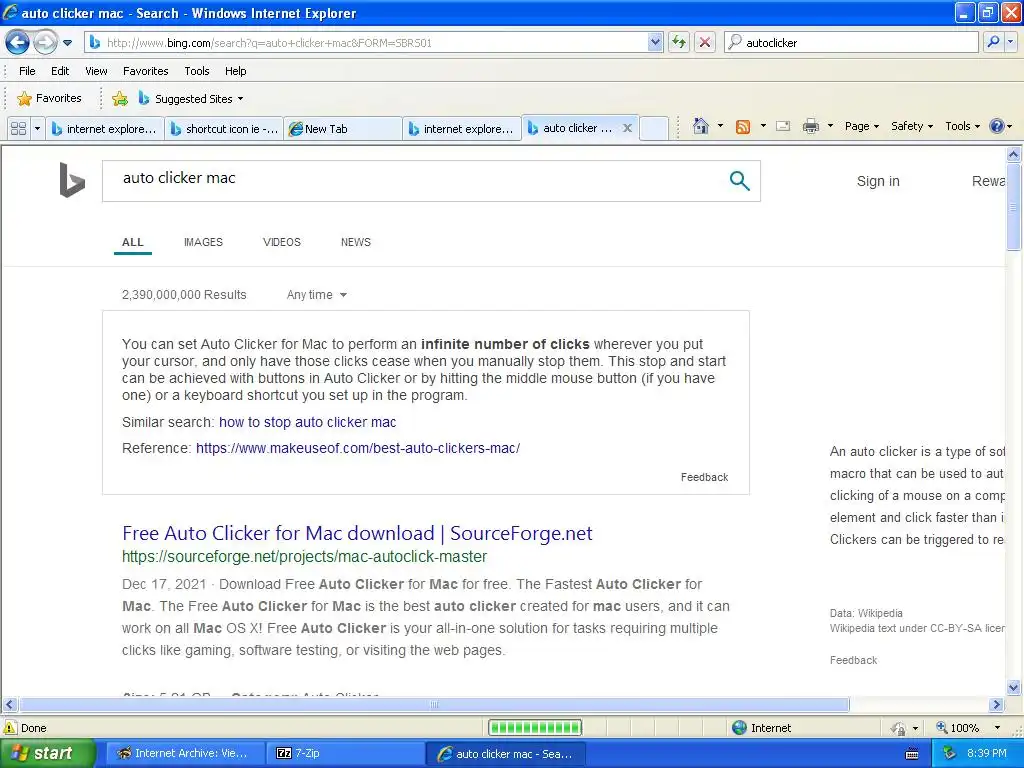This screenshot has width=1024, height=768.
Task: Open Free Auto Clicker SourceForge result
Action: (x=357, y=533)
